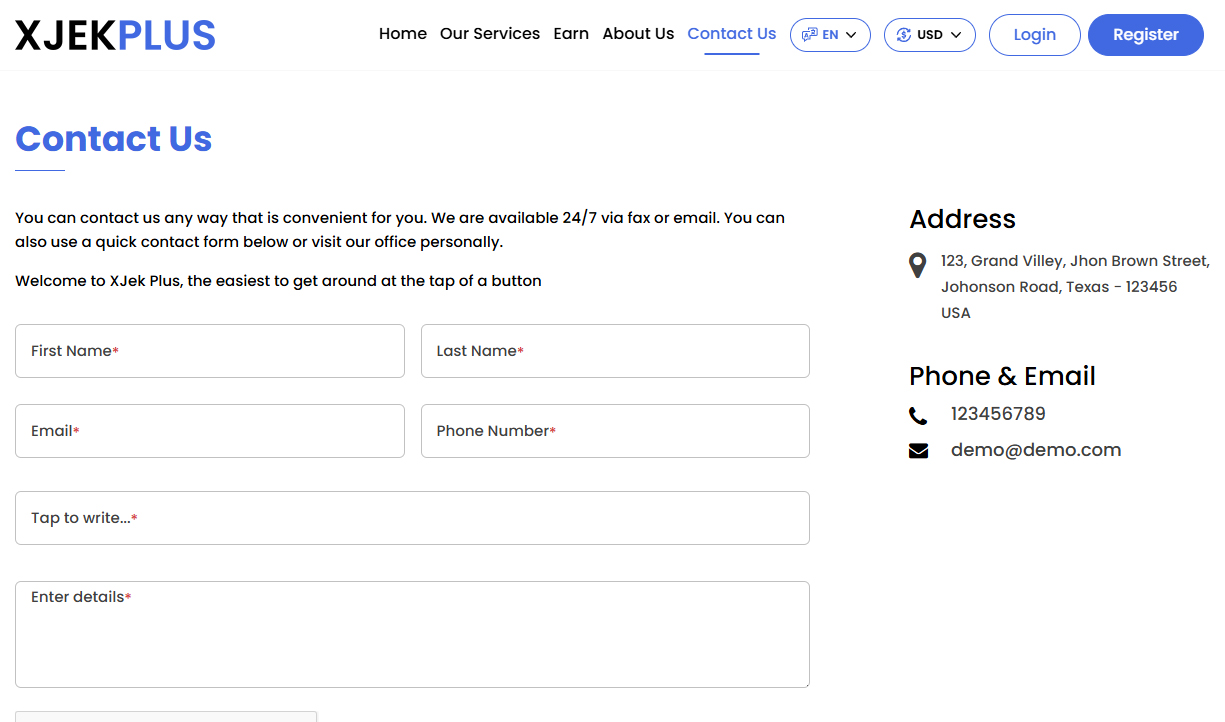Open the About Us page
The height and width of the screenshot is (722, 1225).
(x=638, y=33)
